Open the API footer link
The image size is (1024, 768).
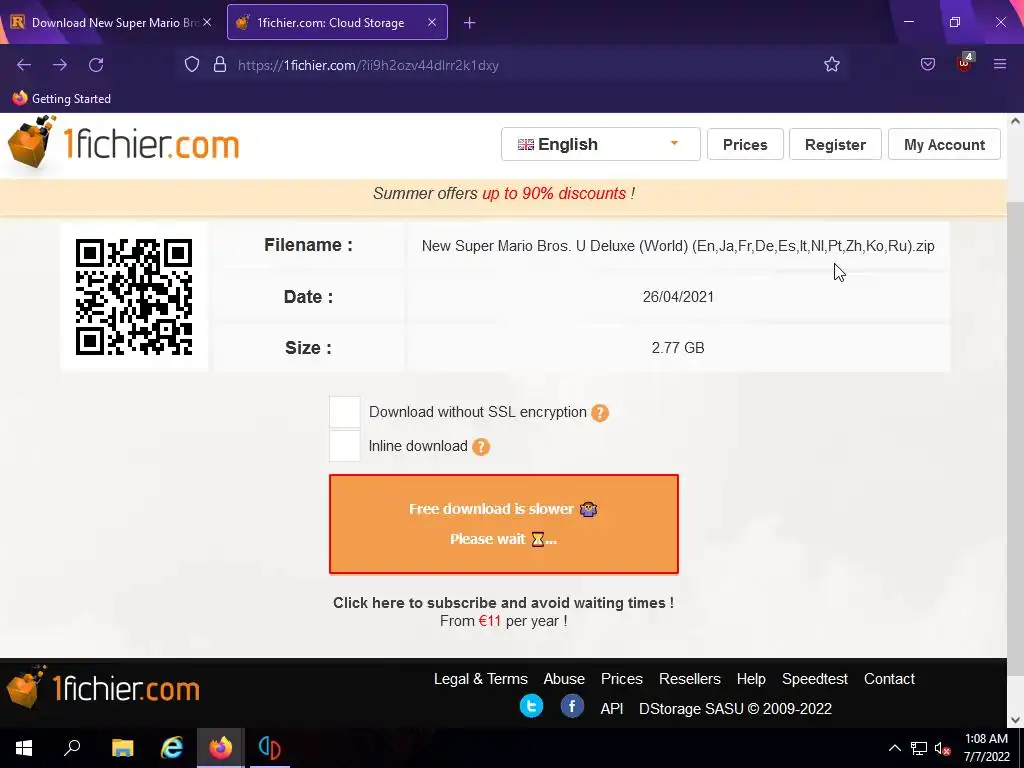pos(612,709)
